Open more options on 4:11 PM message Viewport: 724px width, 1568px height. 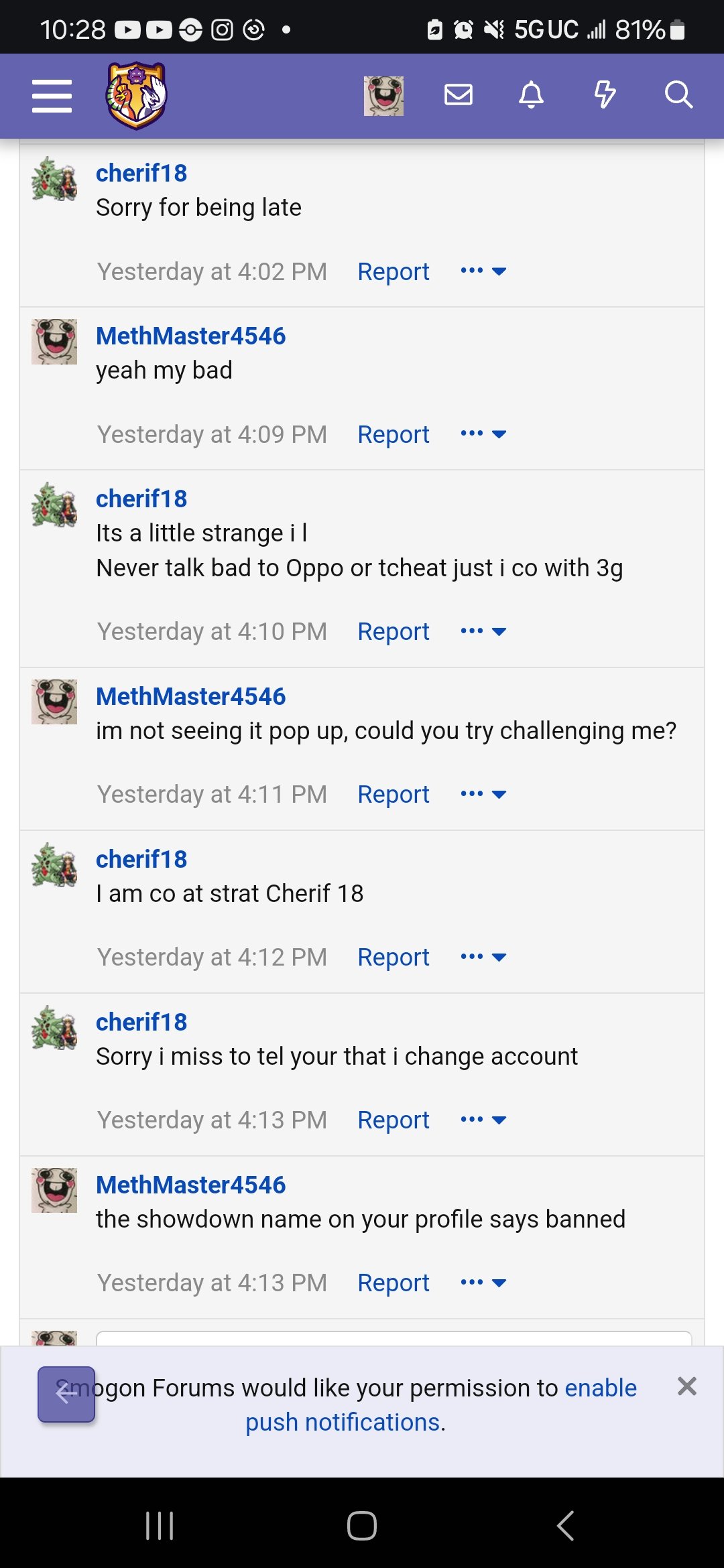click(483, 794)
